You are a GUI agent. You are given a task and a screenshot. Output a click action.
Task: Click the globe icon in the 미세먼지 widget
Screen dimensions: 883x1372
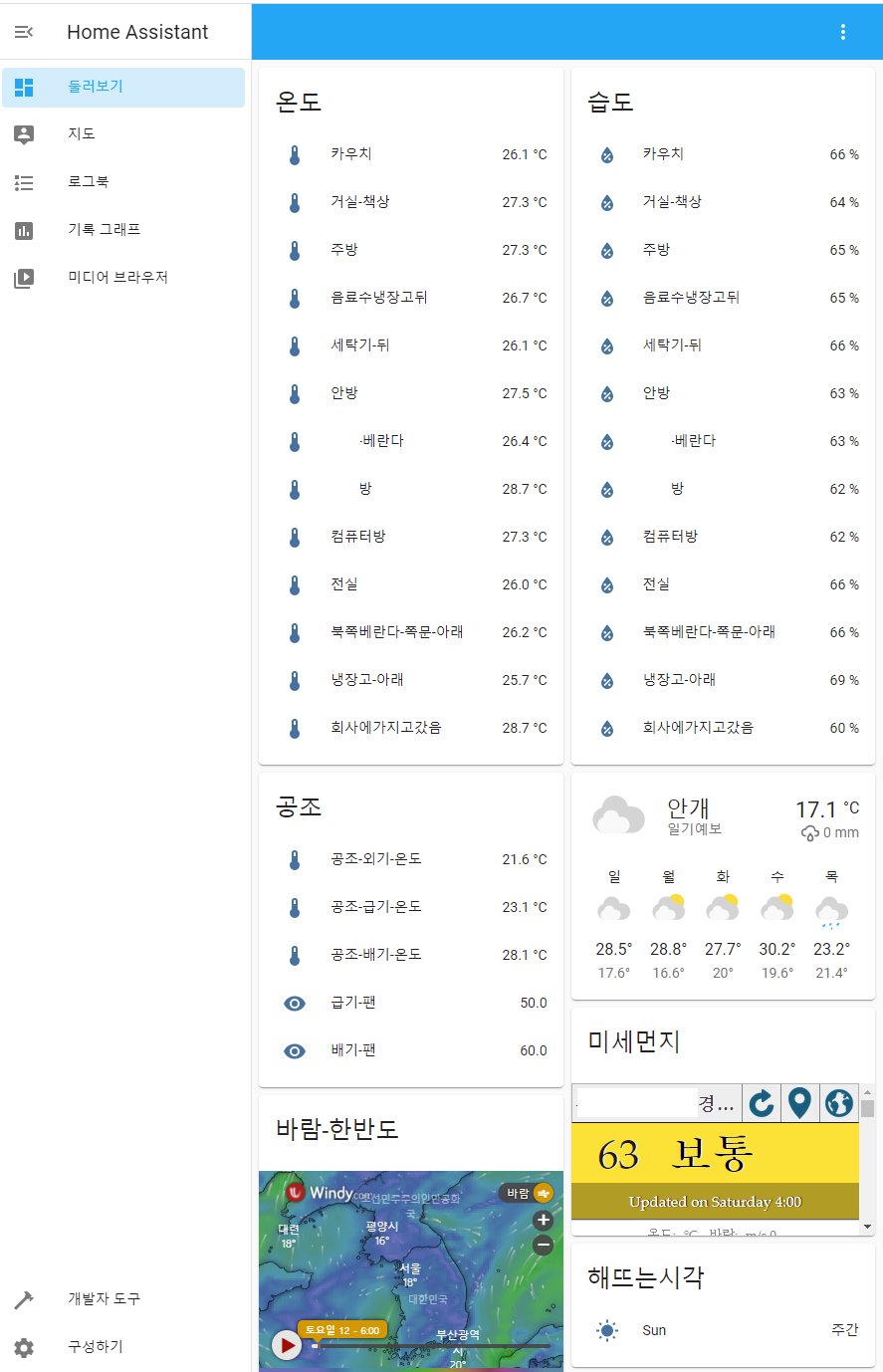(x=838, y=1102)
